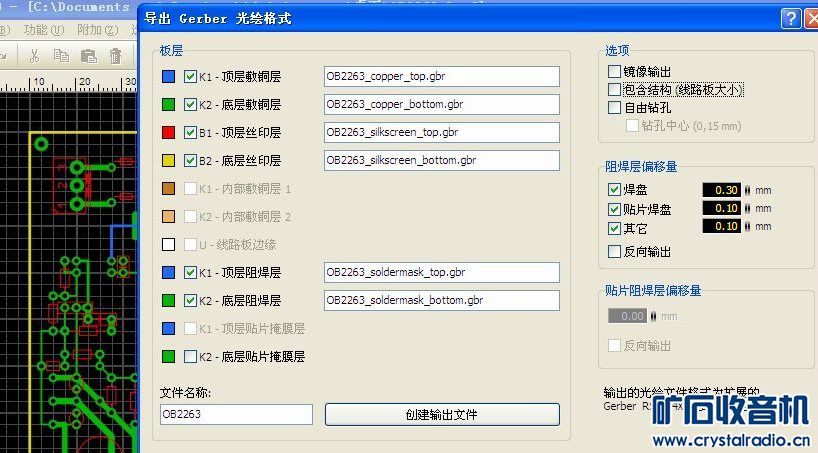Enable 反向输出 under 阻焊层偏移量

(x=615, y=252)
